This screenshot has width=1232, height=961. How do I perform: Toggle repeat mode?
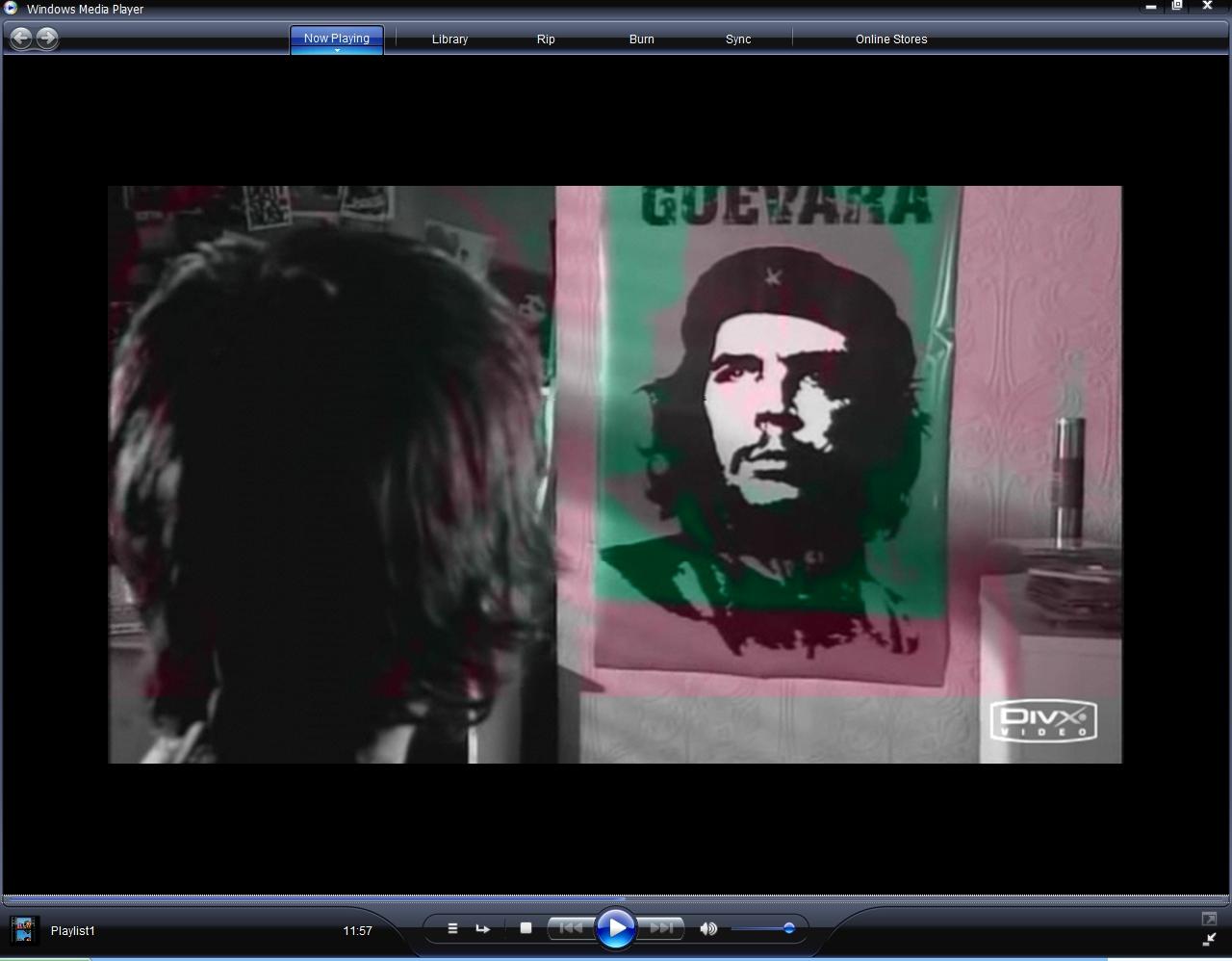[x=483, y=928]
